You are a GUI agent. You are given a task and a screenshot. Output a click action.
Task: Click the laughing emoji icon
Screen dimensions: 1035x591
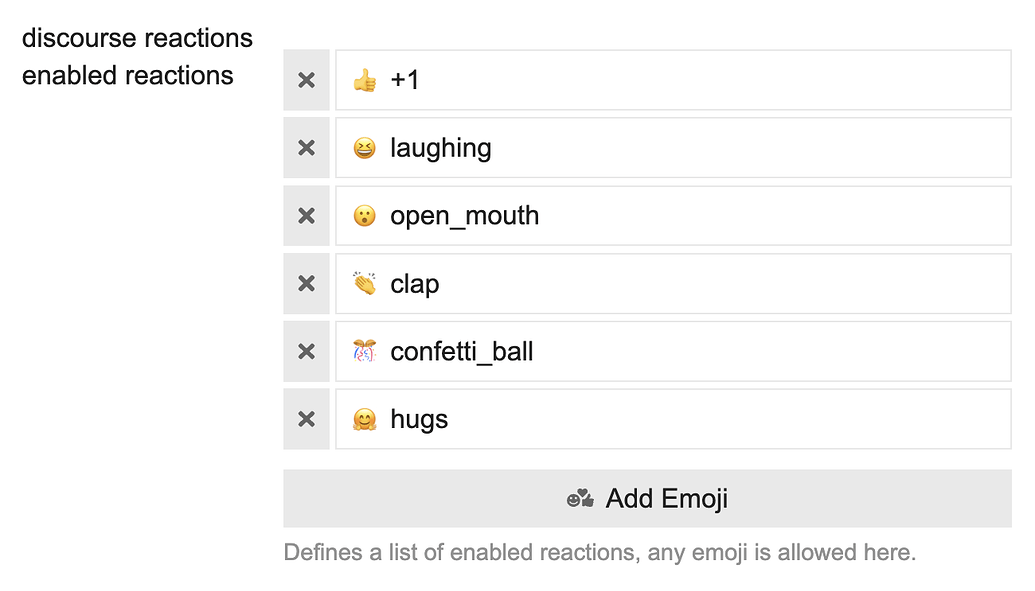(x=365, y=147)
